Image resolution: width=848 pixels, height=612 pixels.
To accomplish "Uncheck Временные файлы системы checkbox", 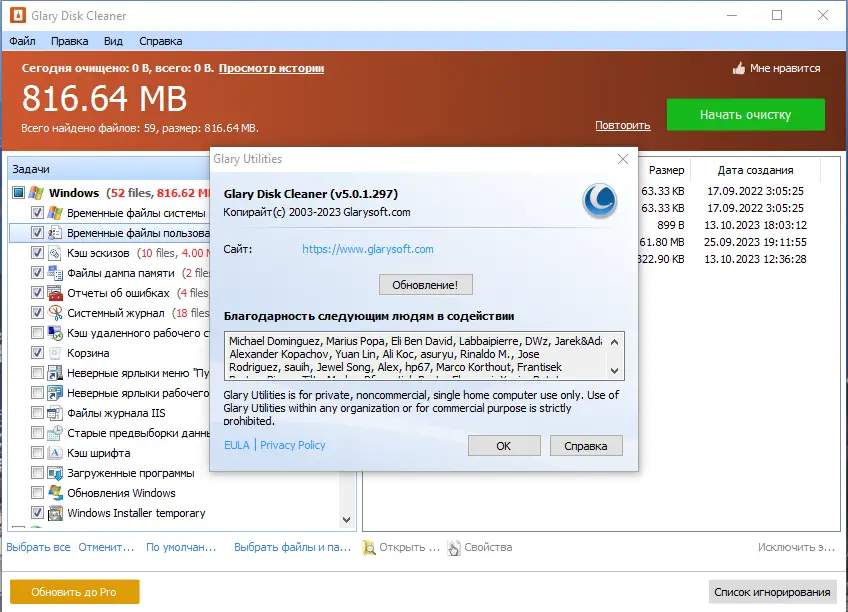I will [x=37, y=213].
